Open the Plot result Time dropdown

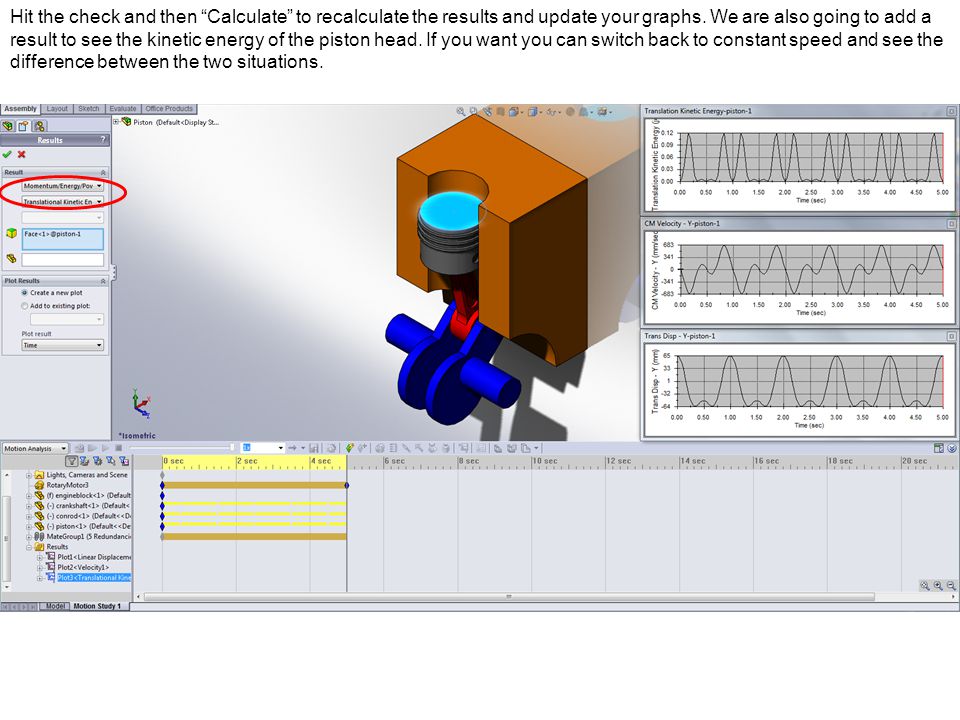pos(62,345)
